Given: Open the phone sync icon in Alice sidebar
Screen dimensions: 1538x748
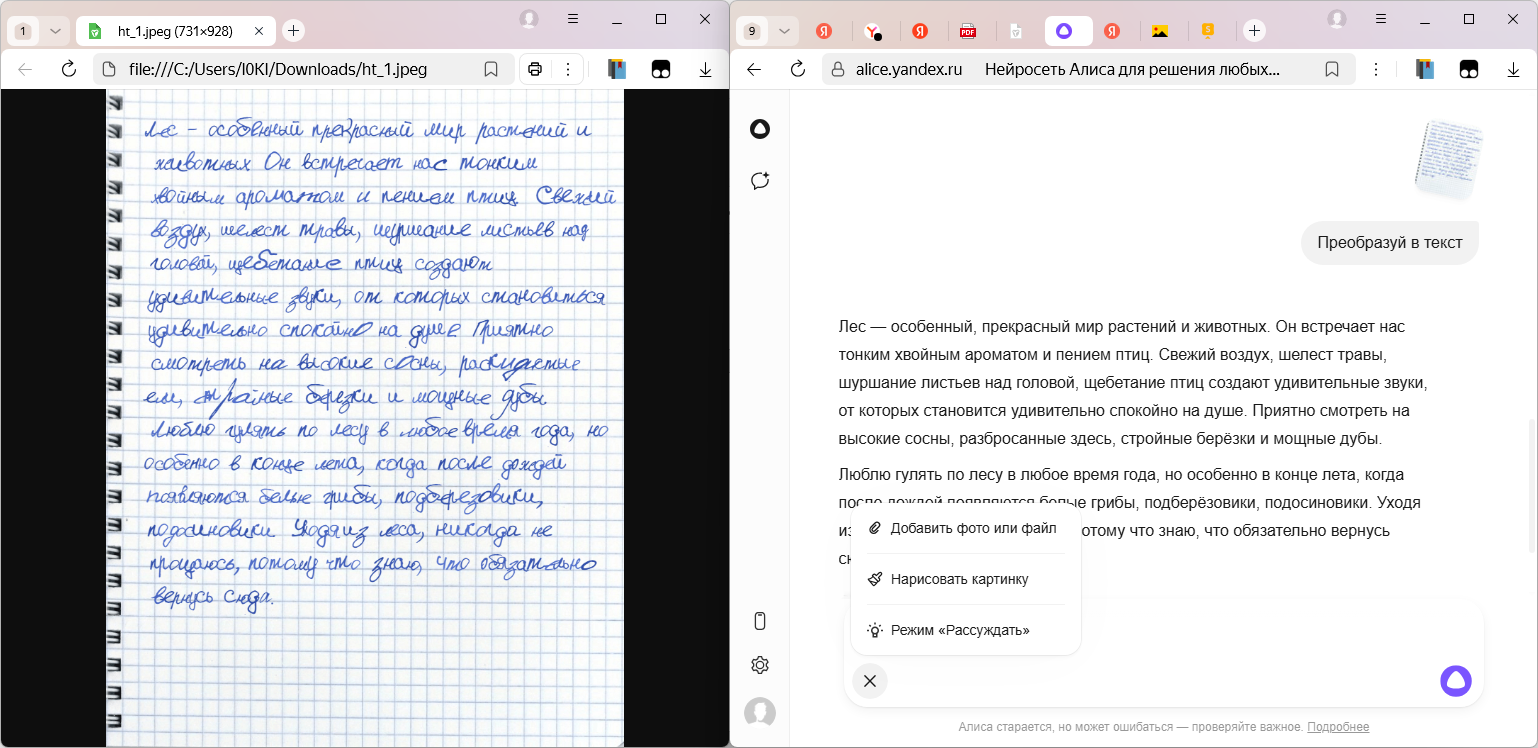Looking at the screenshot, I should click(760, 621).
